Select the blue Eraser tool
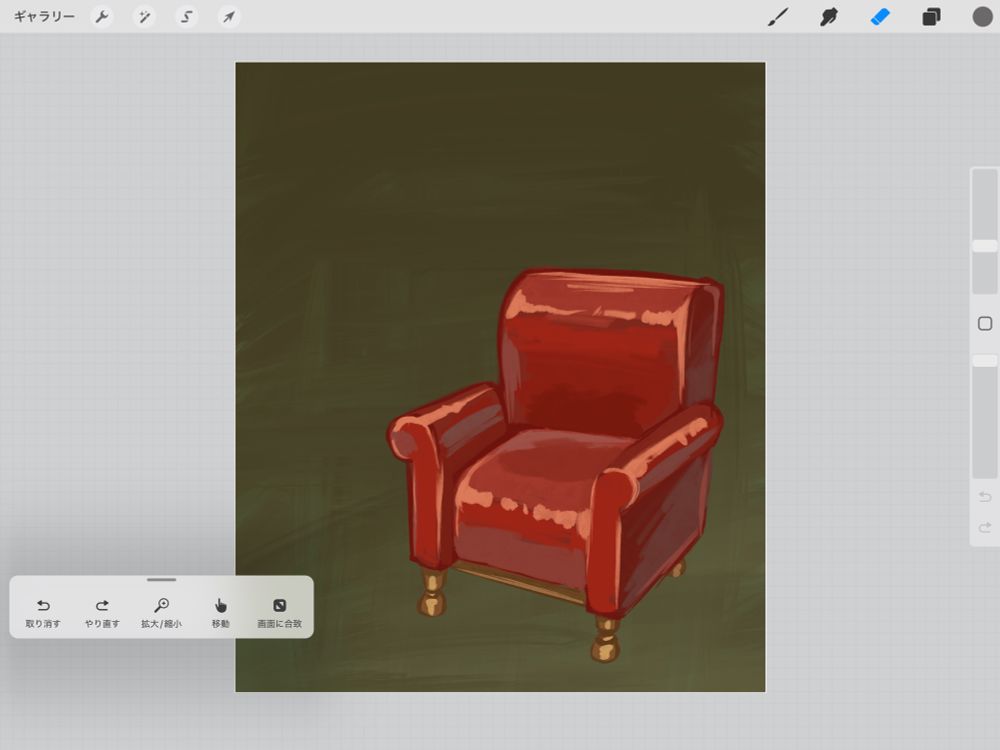 880,17
